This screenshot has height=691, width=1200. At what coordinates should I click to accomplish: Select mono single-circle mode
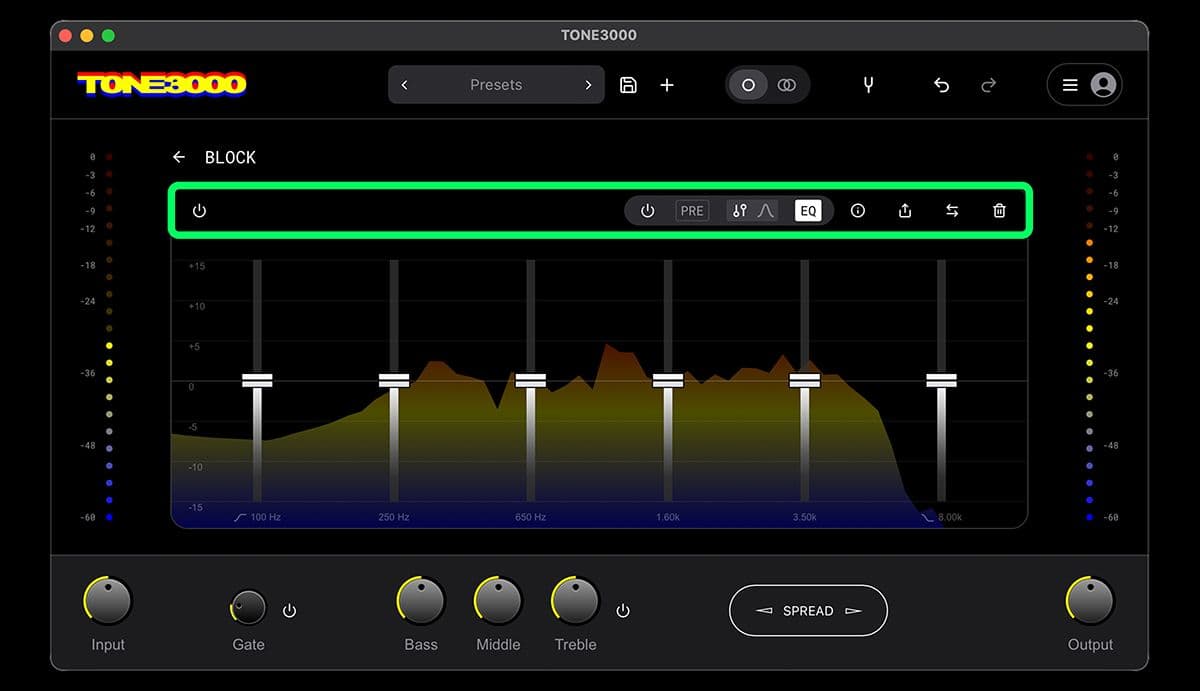click(748, 85)
